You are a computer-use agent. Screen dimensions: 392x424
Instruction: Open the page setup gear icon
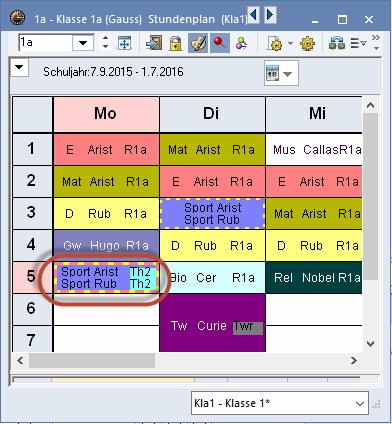tap(275, 43)
